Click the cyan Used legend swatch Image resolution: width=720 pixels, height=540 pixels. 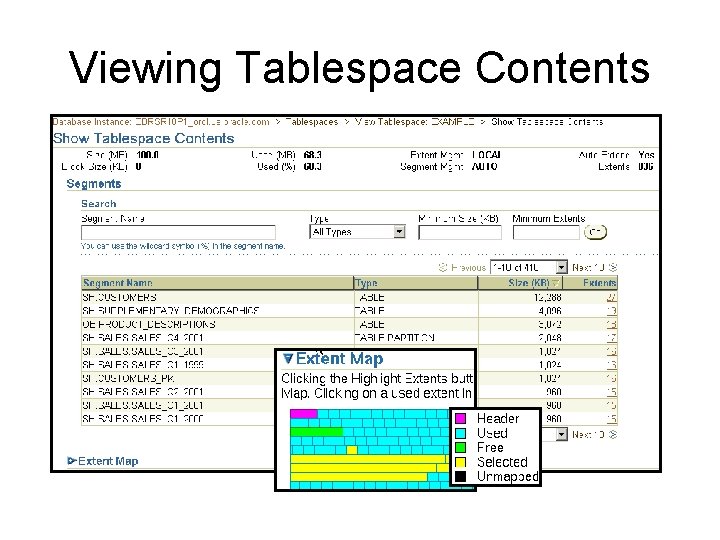(460, 433)
